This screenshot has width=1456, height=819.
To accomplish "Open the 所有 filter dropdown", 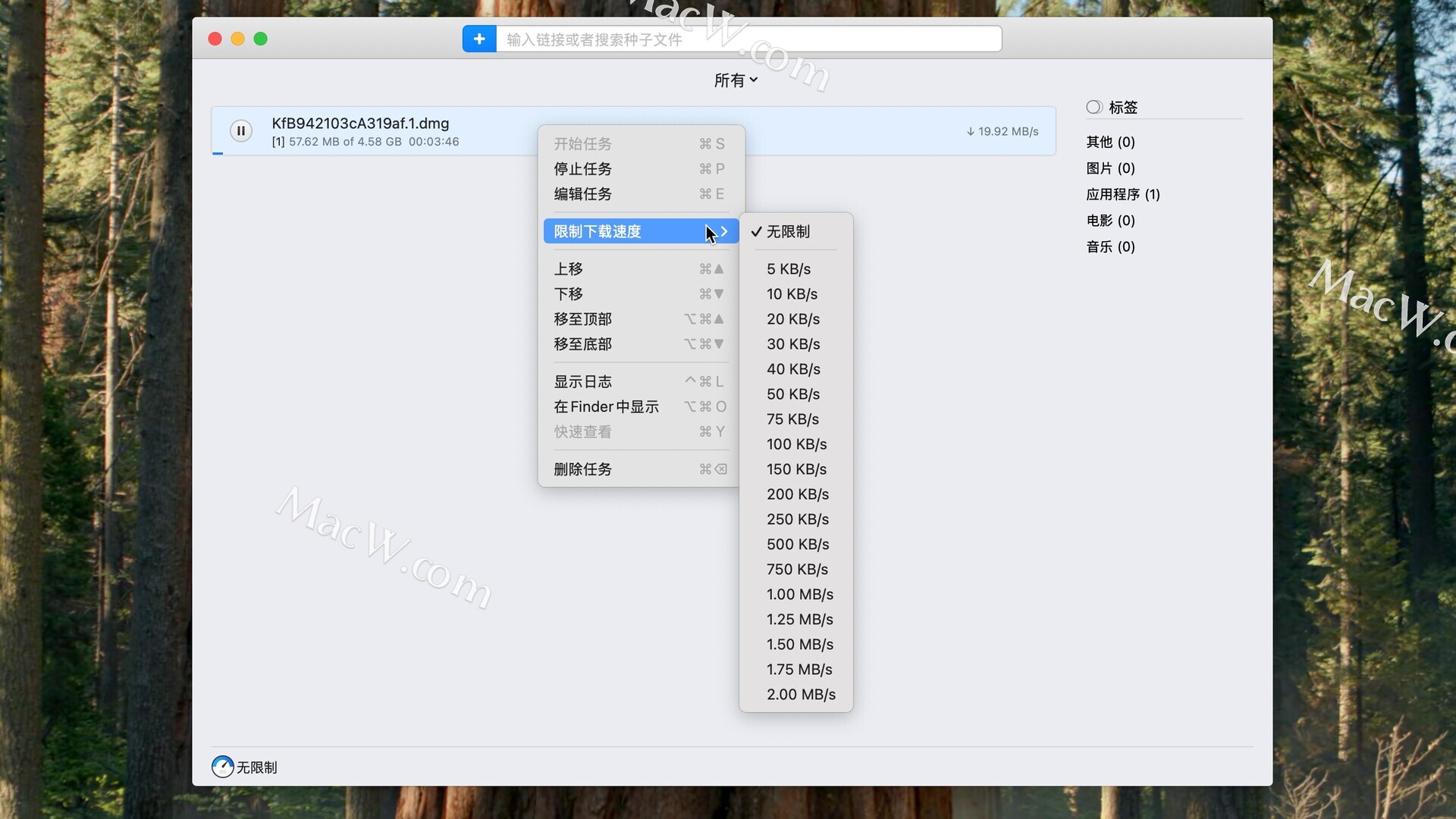I will tap(735, 80).
